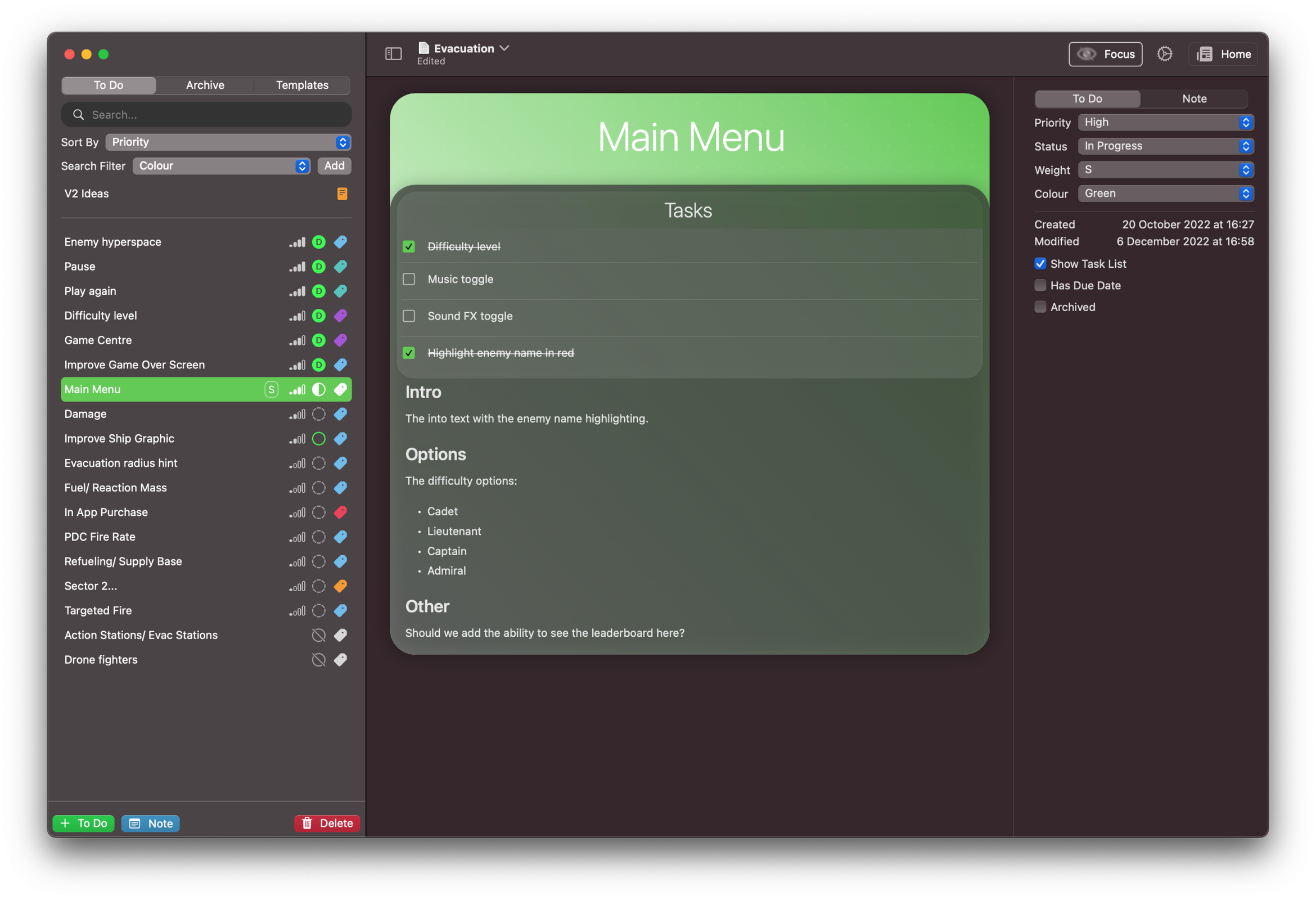Open the Sort By Priority dropdown
The image size is (1316, 900).
[x=228, y=142]
